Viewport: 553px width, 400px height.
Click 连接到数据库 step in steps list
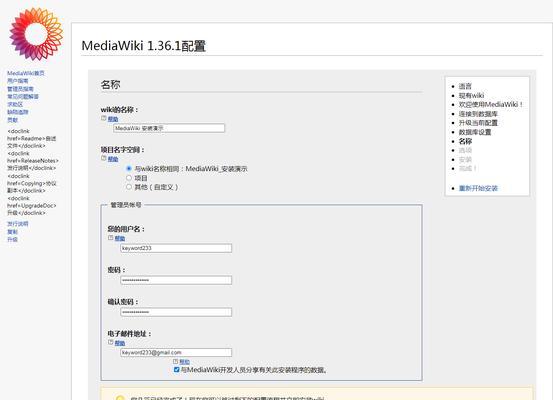click(x=478, y=114)
